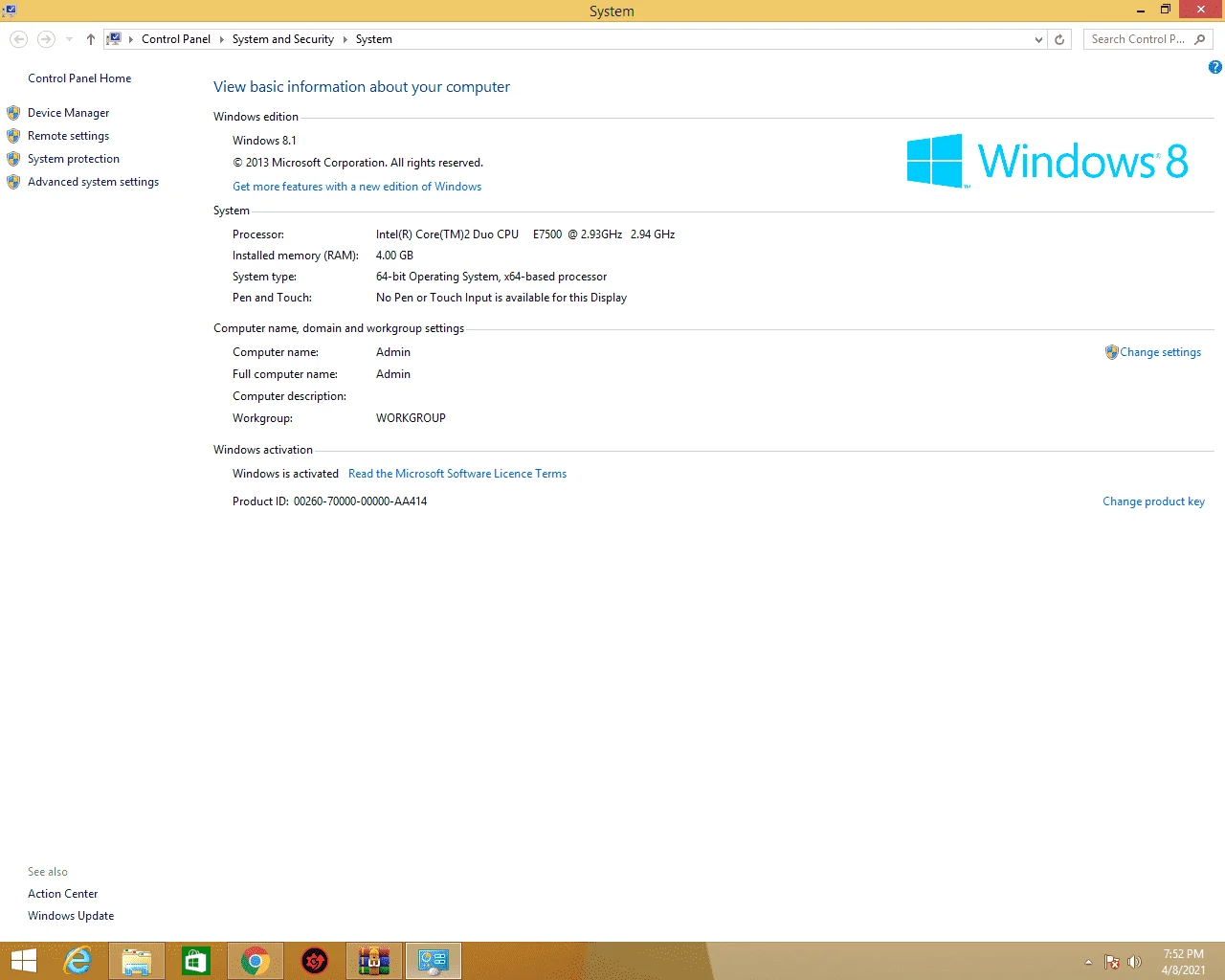Click the Forward navigation arrow
The width and height of the screenshot is (1225, 980).
[x=46, y=39]
